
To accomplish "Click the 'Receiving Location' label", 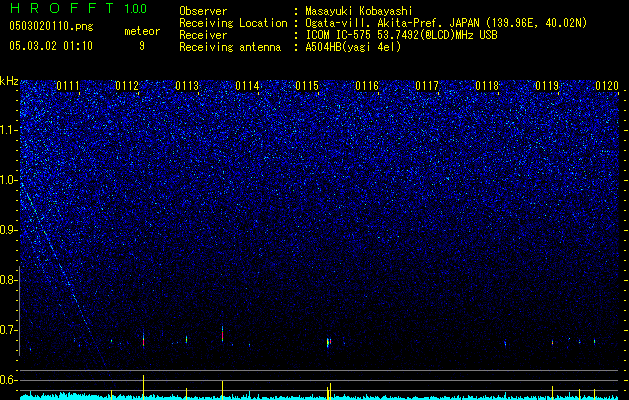I will [233, 23].
